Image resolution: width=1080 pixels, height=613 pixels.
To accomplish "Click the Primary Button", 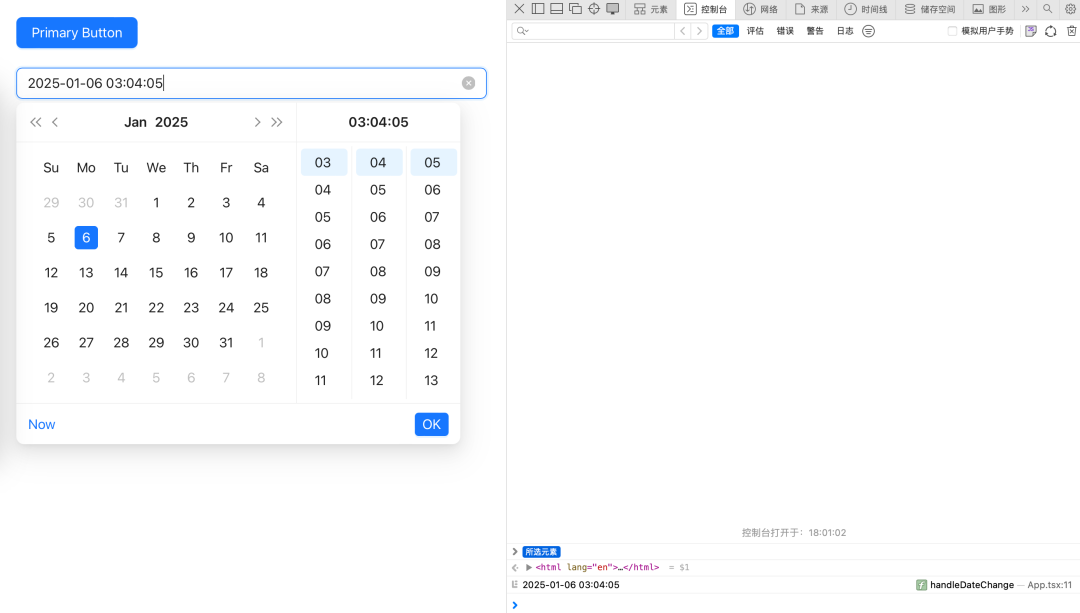I will point(77,32).
